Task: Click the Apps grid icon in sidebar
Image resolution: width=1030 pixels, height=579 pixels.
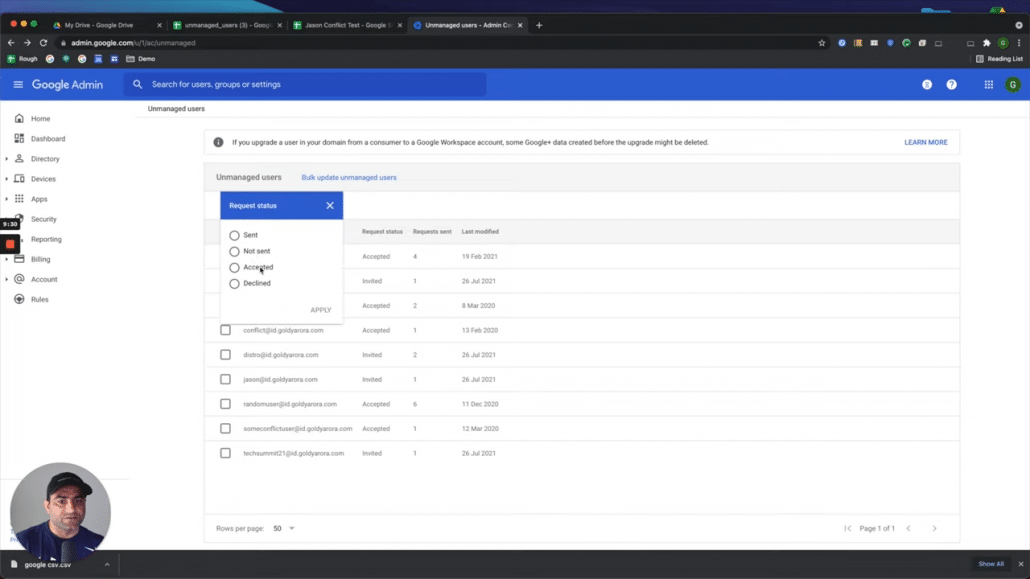Action: (x=19, y=199)
